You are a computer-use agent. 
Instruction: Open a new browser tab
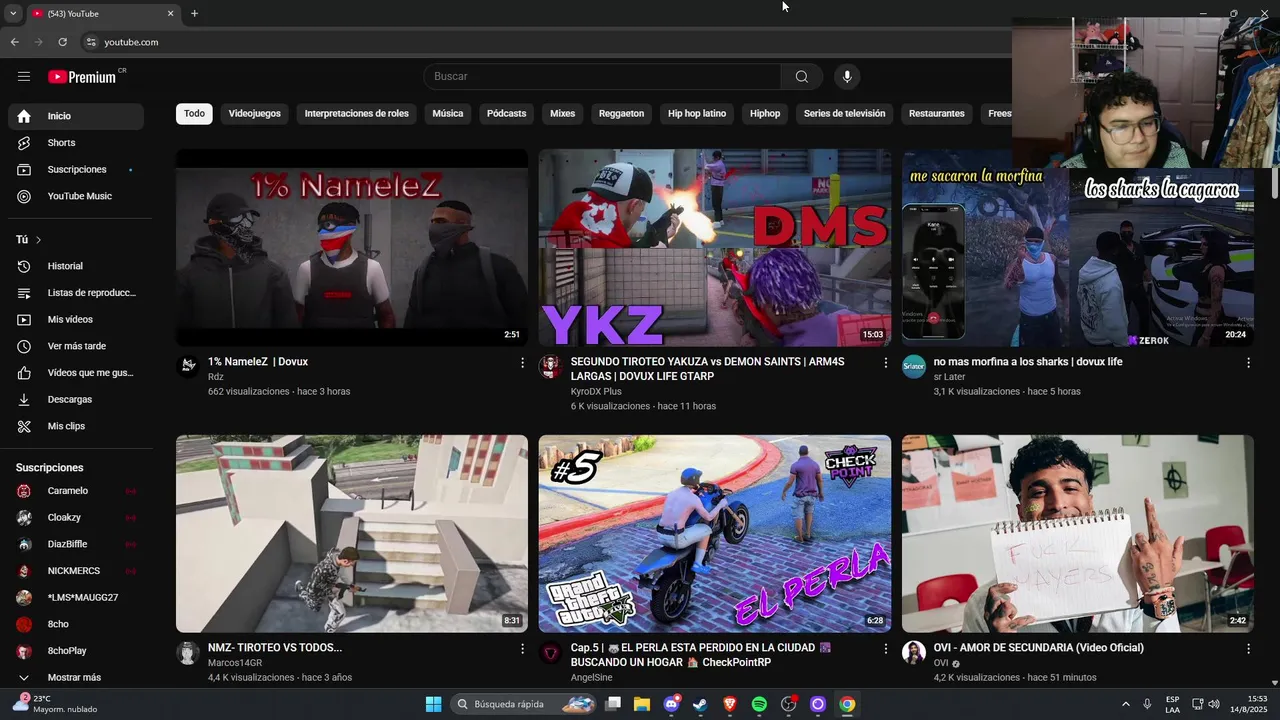tap(194, 13)
